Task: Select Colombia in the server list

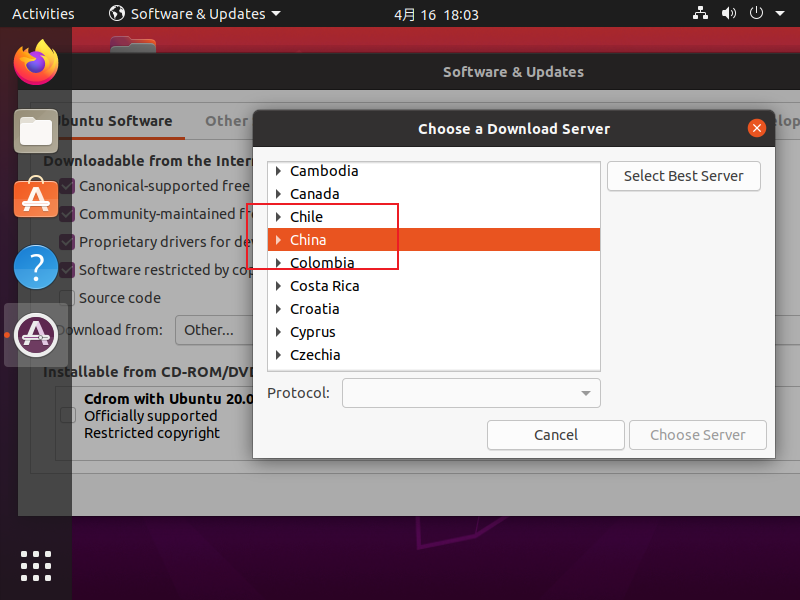Action: 434,263
